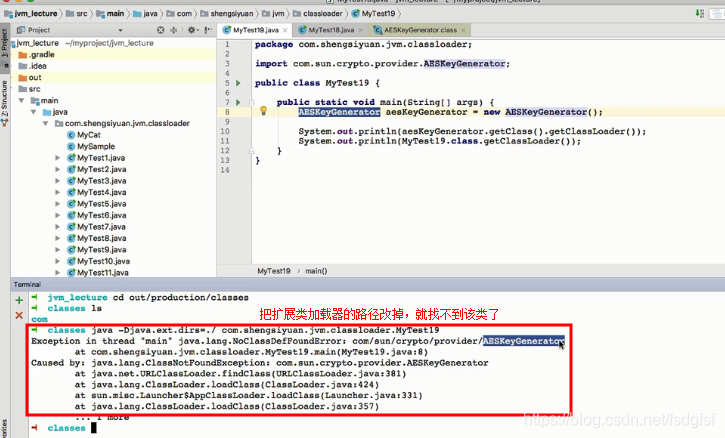Click the build icon in top-right toolbar

[x=700, y=13]
